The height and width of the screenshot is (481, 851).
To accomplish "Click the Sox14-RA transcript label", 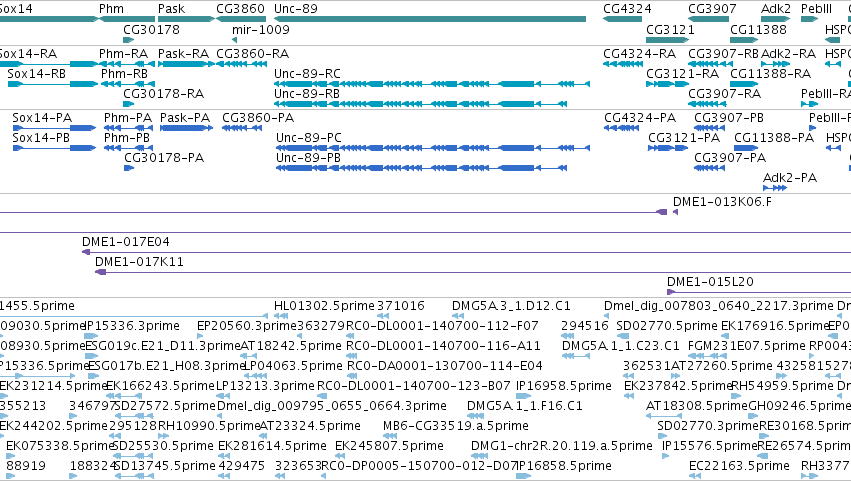I will (x=28, y=54).
